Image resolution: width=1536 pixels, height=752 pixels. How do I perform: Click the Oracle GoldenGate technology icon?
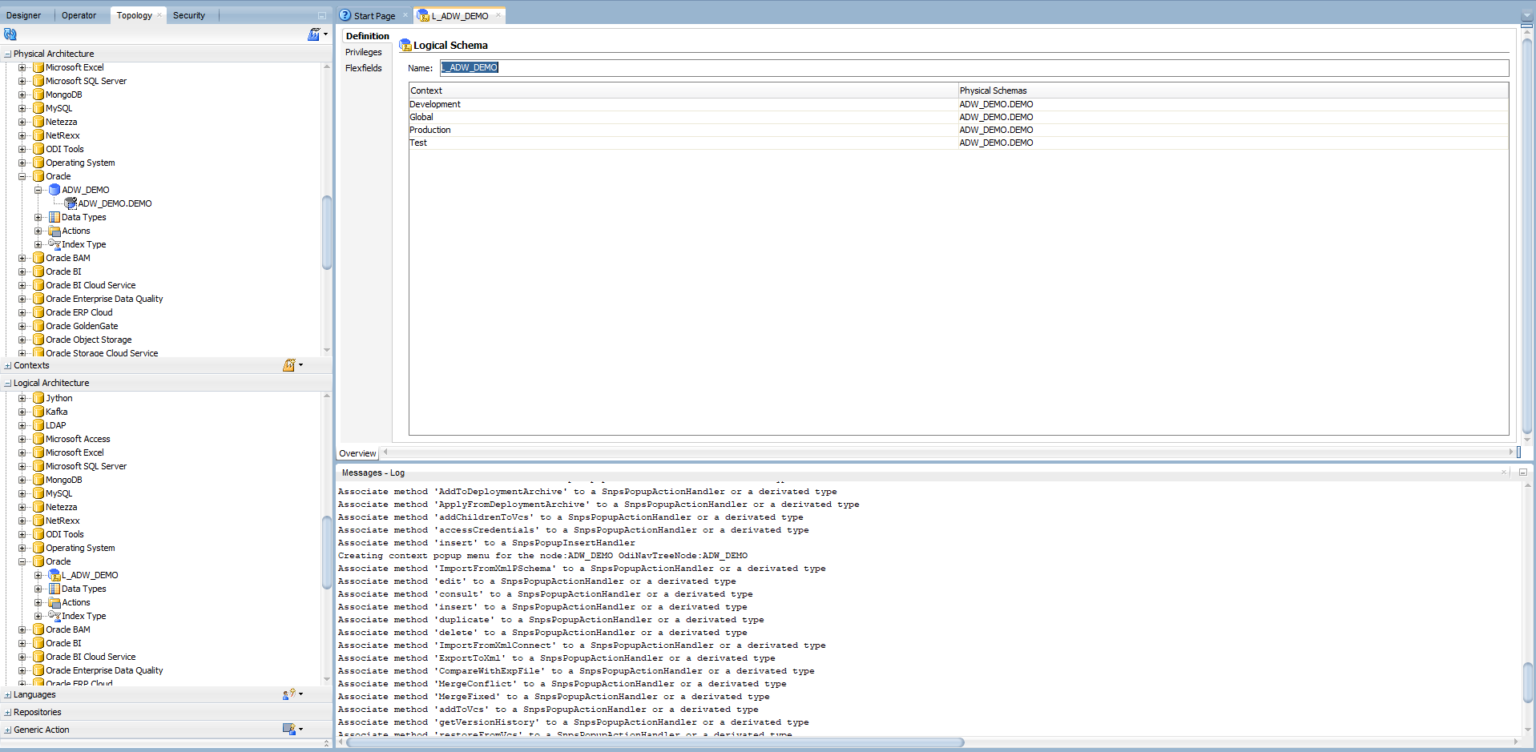click(38, 326)
